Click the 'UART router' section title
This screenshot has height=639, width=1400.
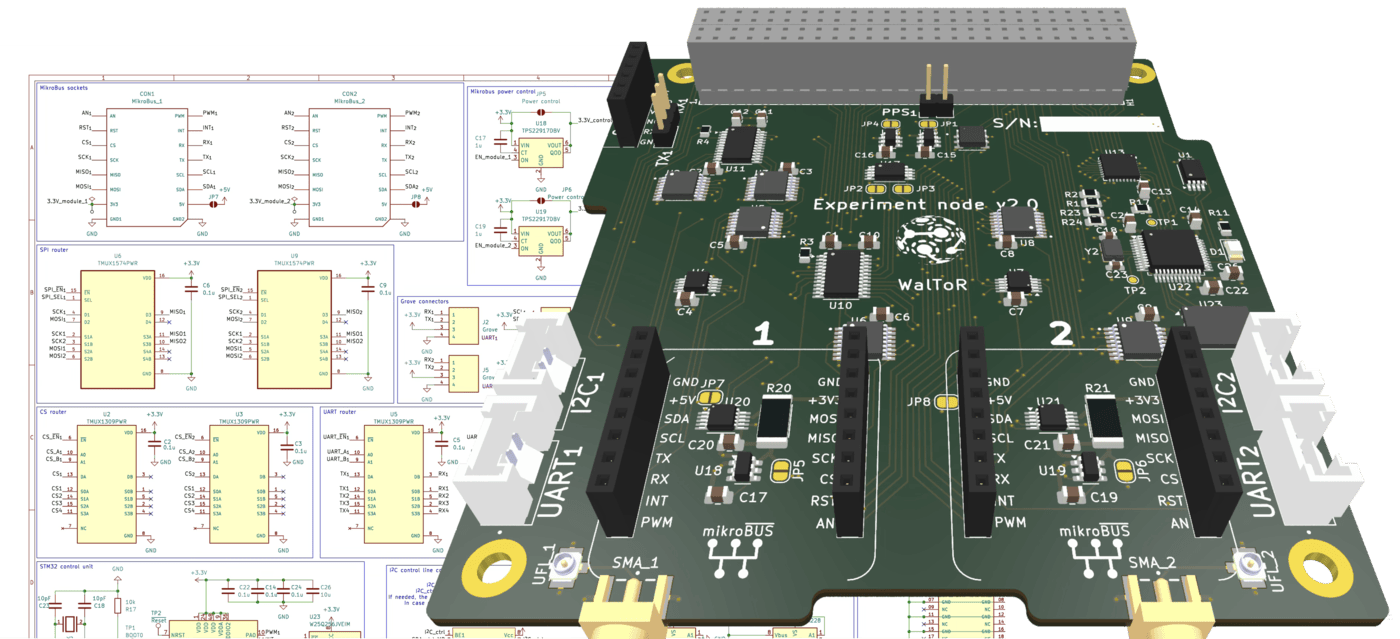pos(340,411)
